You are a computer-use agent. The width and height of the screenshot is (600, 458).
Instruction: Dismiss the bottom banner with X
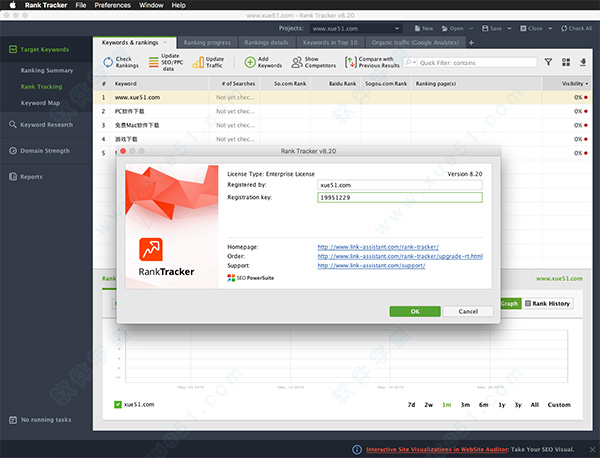[x=592, y=450]
